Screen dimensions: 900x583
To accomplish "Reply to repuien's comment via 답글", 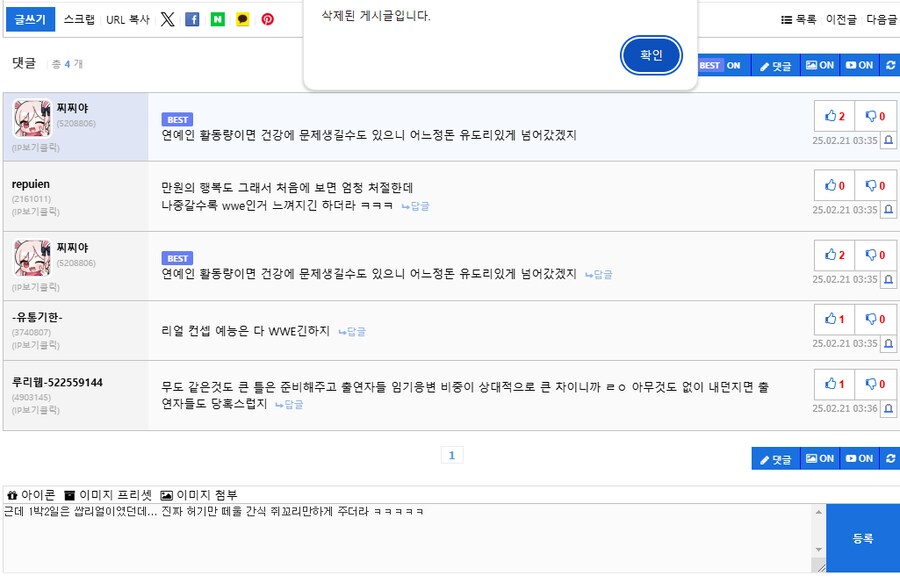I will [420, 206].
